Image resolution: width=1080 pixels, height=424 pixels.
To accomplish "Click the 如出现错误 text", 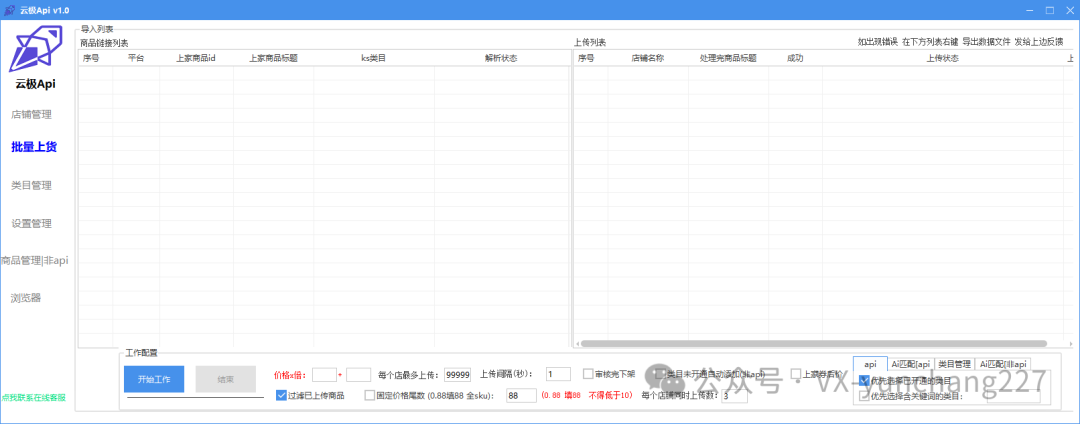I will pos(878,42).
